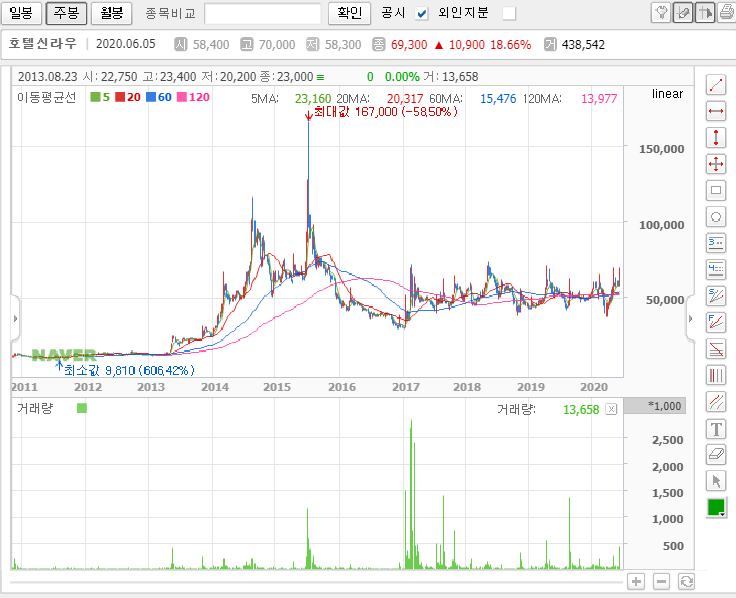
Task: Click the 최소값 9,810 minimum marker
Action: tap(126, 369)
